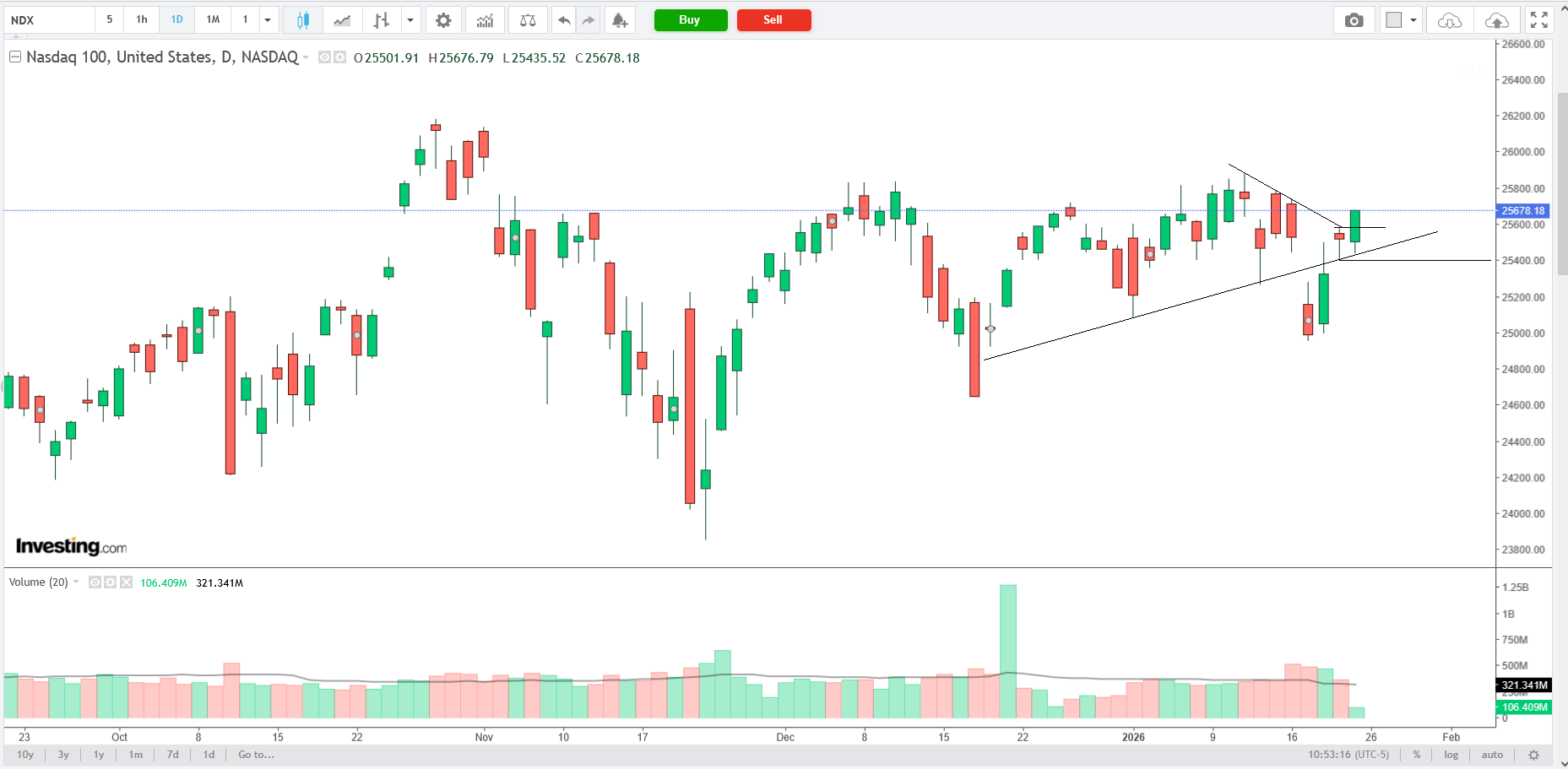Image resolution: width=1568 pixels, height=769 pixels.
Task: Switch to the 1h interval
Action: tap(142, 19)
